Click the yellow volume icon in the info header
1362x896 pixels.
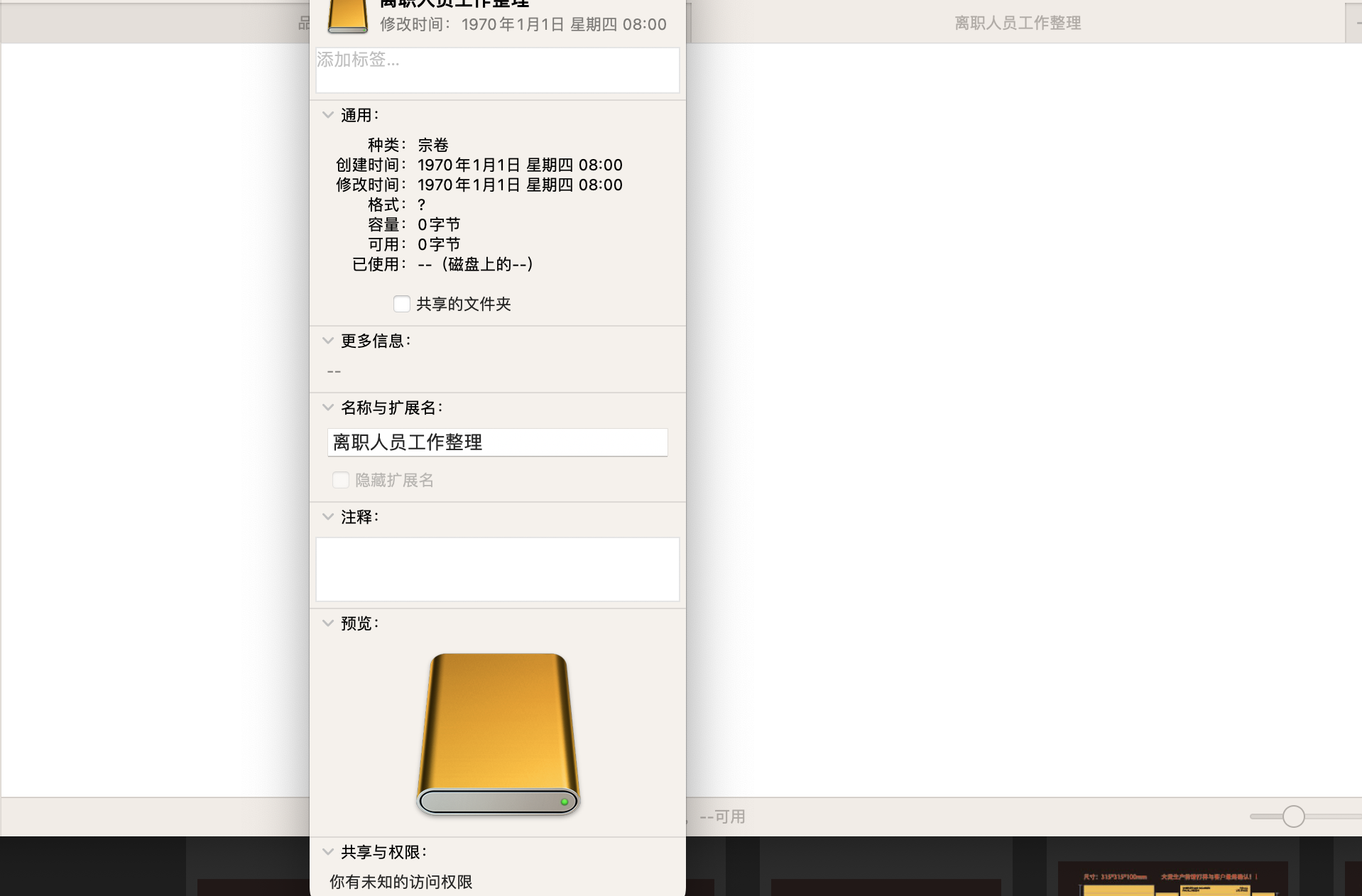pyautogui.click(x=347, y=16)
